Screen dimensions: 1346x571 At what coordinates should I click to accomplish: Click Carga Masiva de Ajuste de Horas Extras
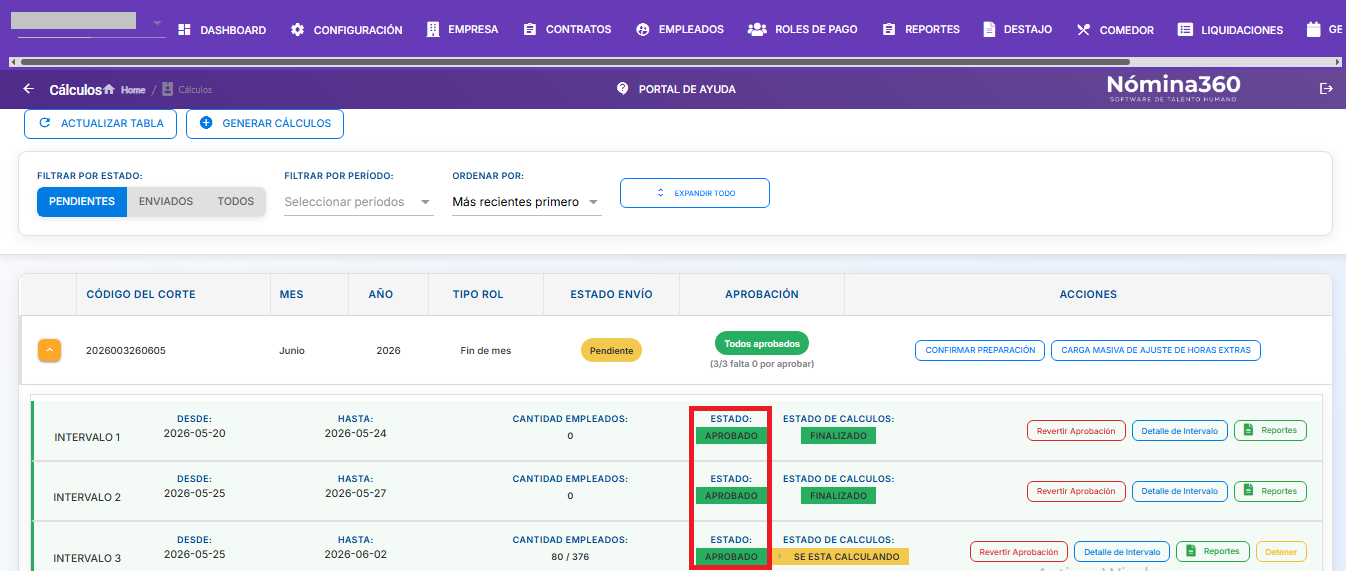coord(1156,351)
